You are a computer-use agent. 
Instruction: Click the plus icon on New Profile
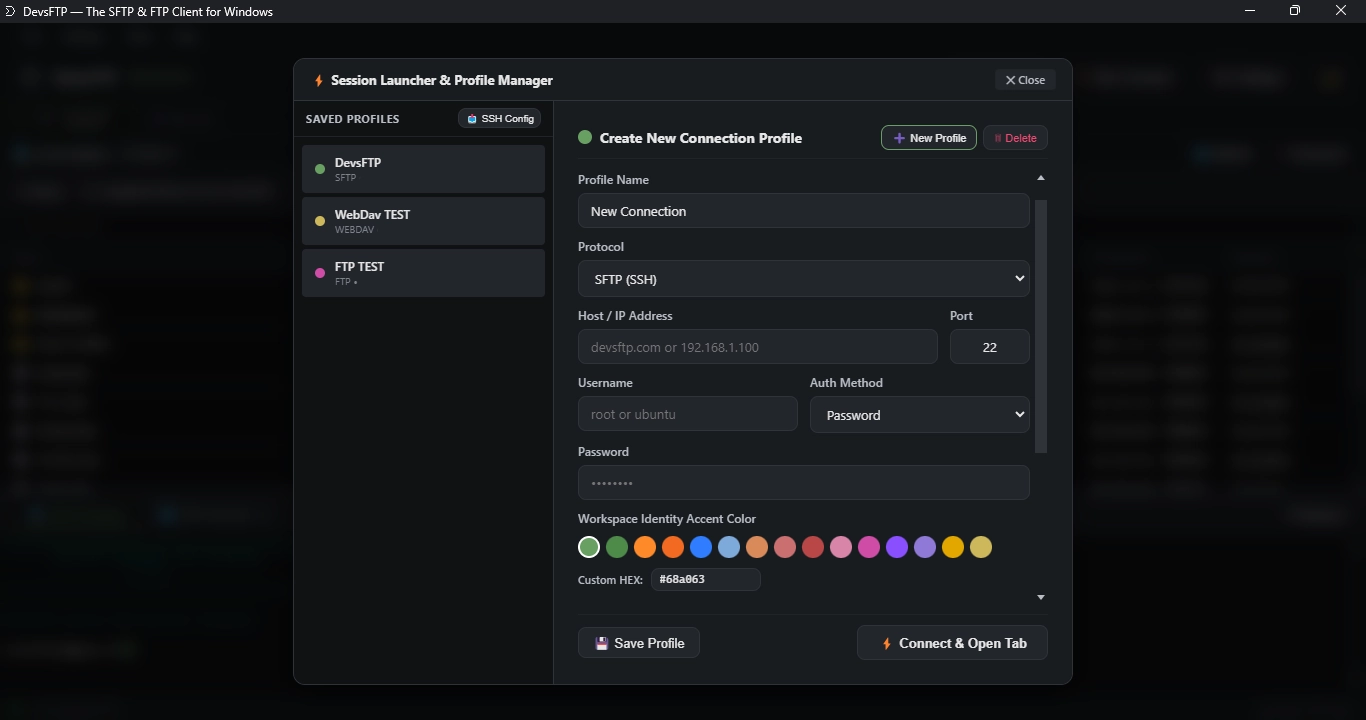coord(899,138)
